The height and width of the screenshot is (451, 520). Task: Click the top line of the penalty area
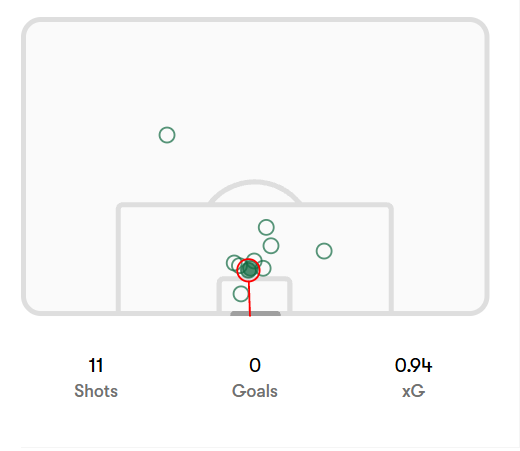point(255,205)
